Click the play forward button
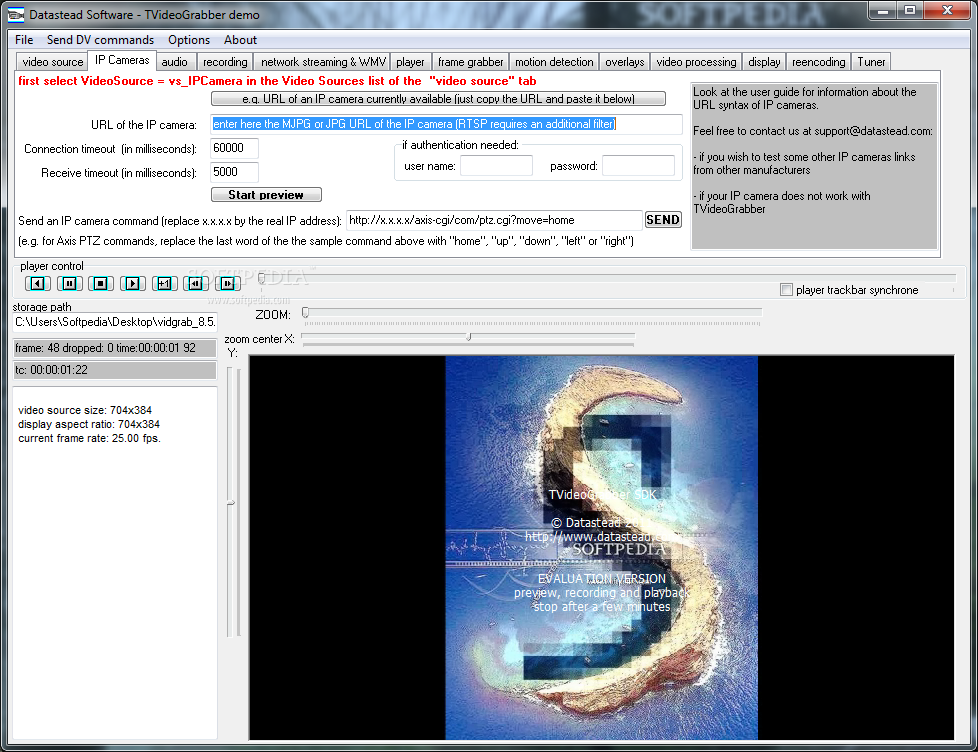The width and height of the screenshot is (978, 752). point(133,284)
